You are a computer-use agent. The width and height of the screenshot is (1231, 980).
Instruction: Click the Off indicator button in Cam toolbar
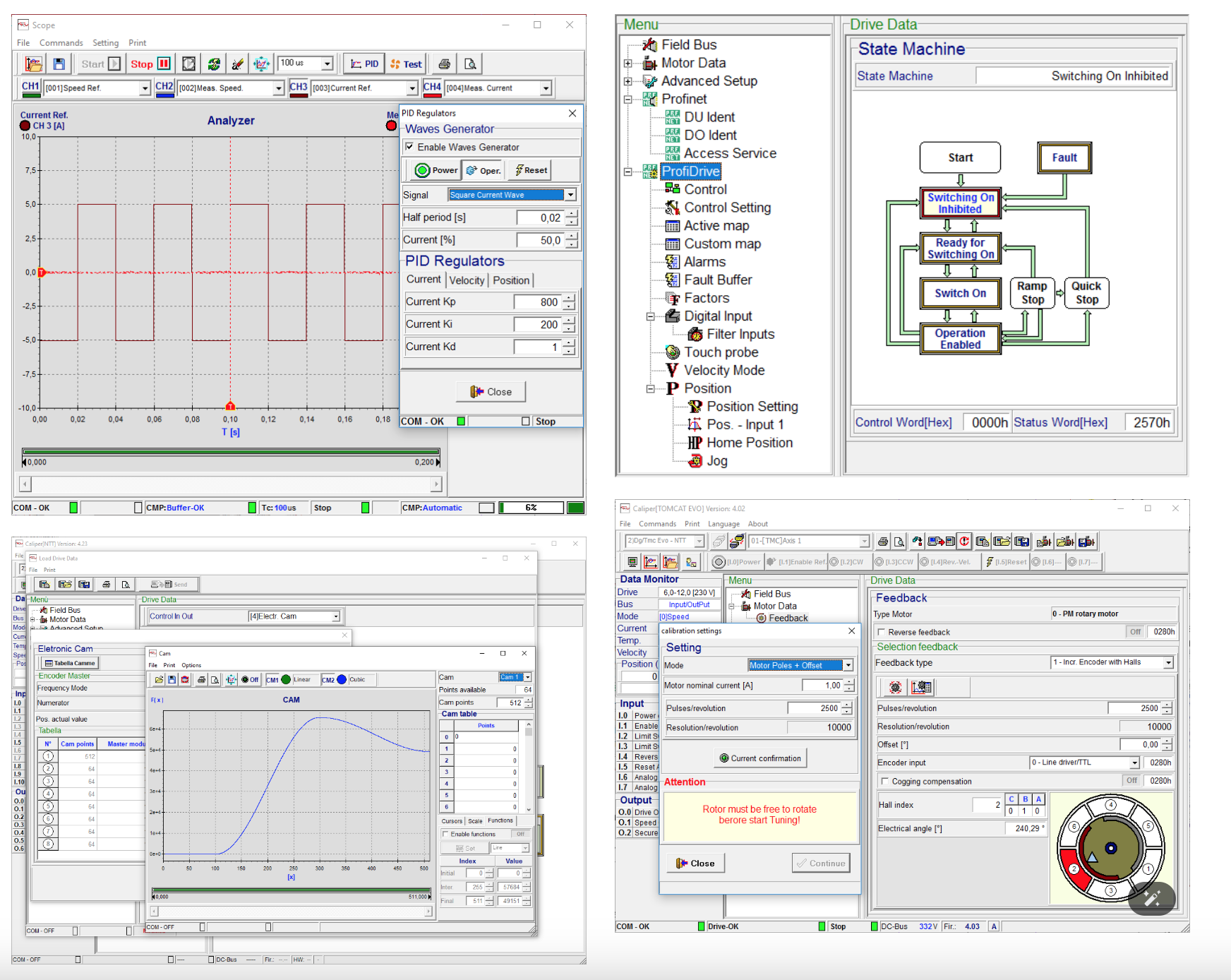pyautogui.click(x=250, y=679)
